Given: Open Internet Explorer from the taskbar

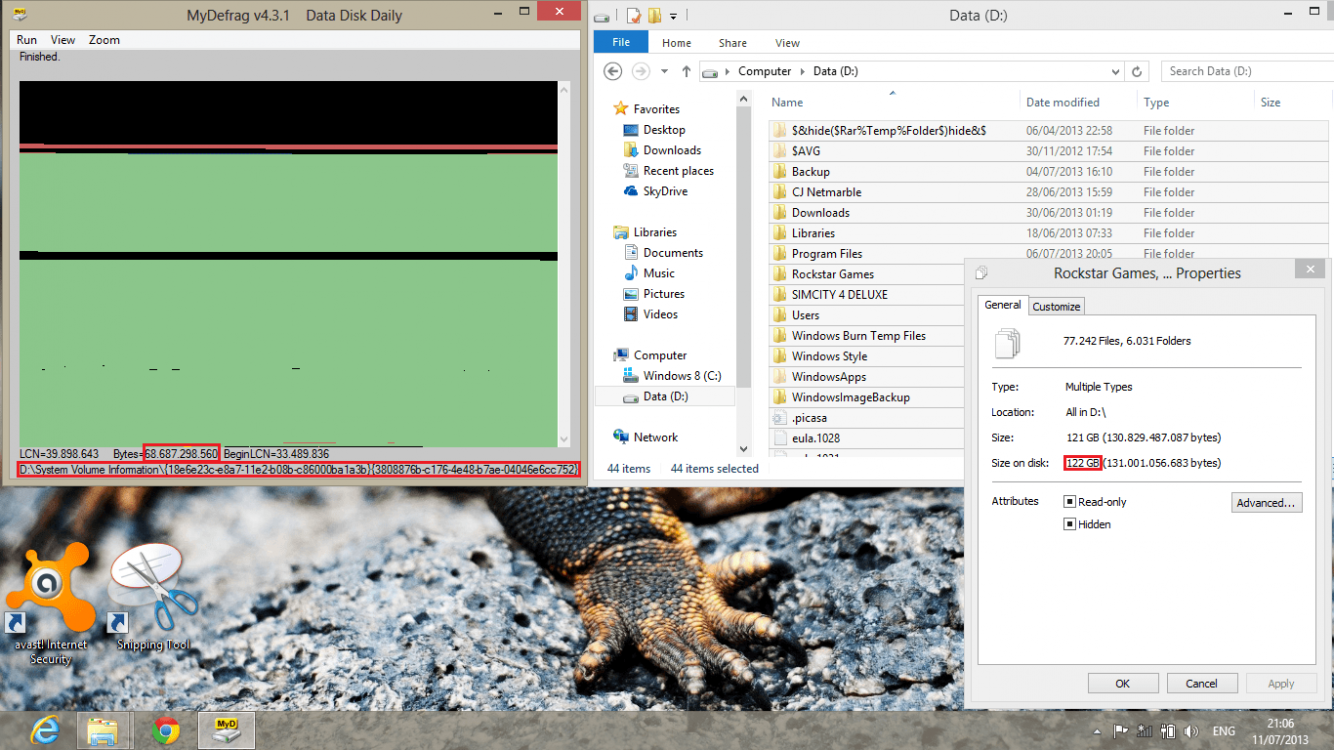Looking at the screenshot, I should coord(44,731).
